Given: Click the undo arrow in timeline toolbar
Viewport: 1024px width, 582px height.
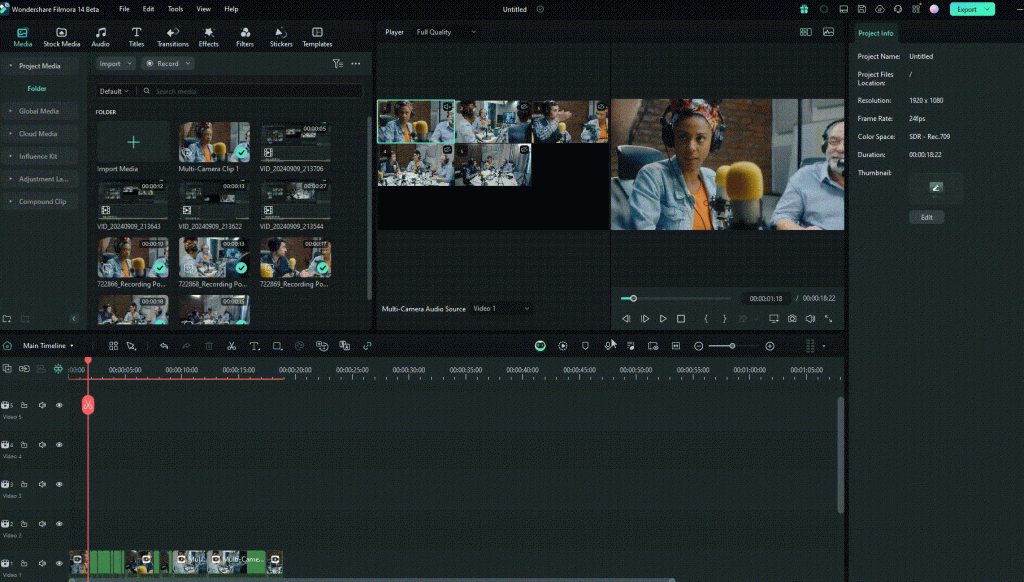Looking at the screenshot, I should click(164, 346).
